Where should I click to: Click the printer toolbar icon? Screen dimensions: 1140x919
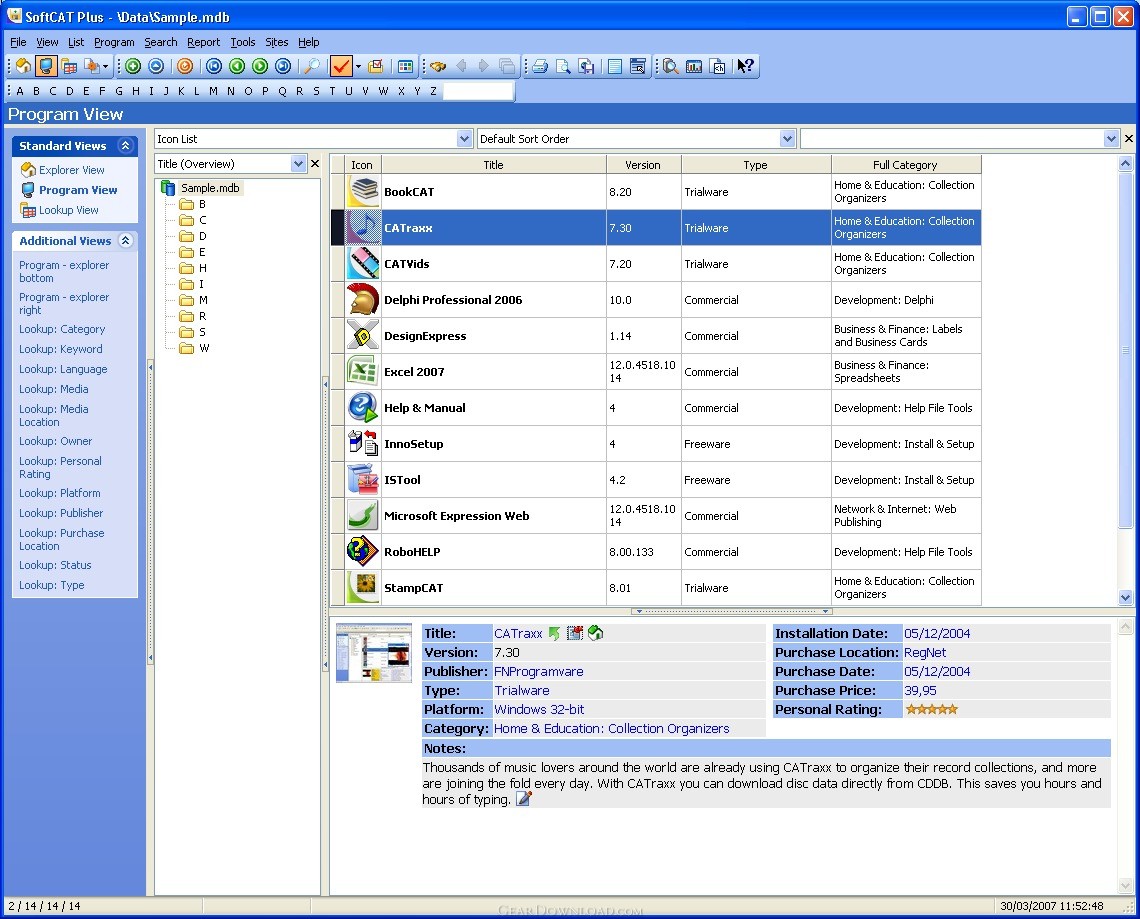540,66
